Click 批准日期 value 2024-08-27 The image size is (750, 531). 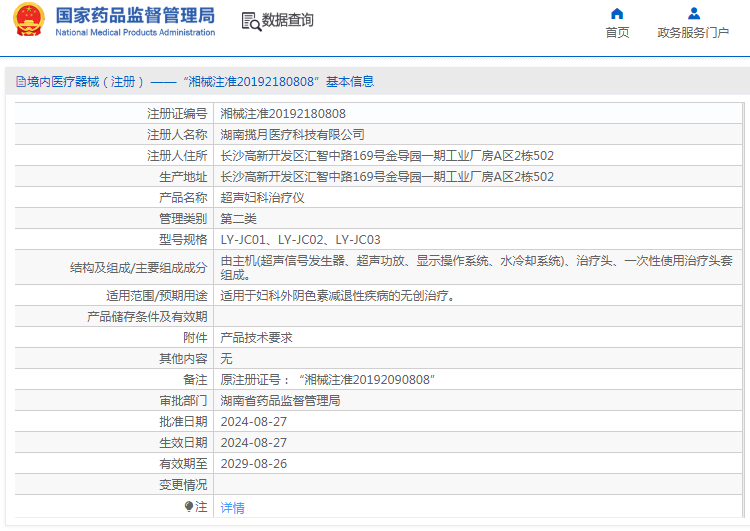coord(254,422)
